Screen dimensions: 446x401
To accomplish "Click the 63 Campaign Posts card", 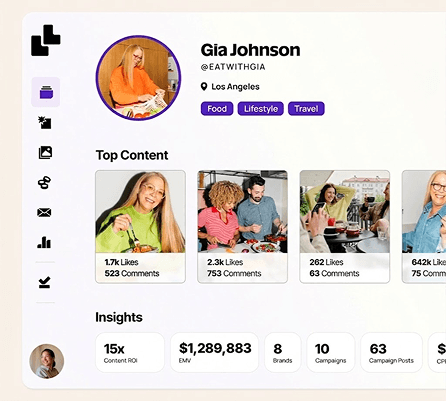I will [391, 352].
